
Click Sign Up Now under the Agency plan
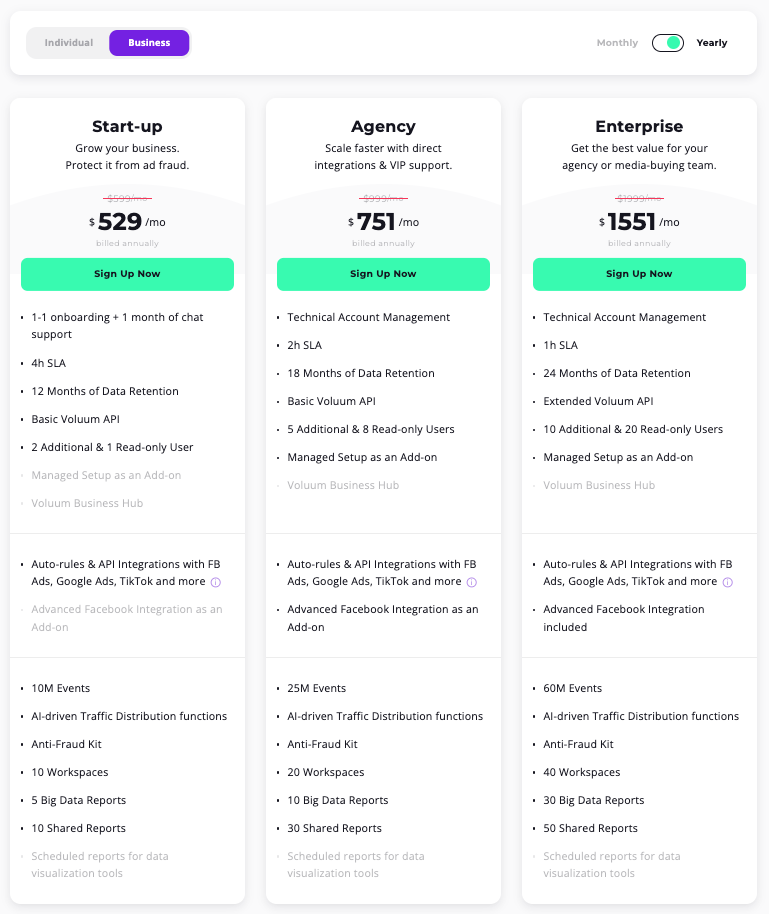point(383,273)
